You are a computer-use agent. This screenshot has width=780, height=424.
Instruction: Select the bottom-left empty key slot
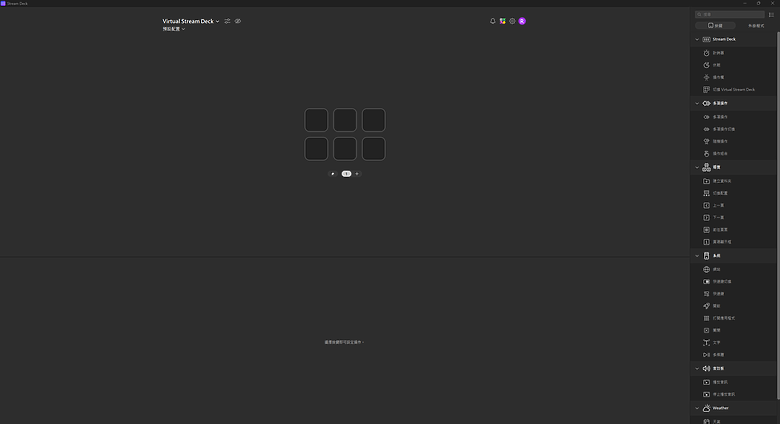pos(316,149)
